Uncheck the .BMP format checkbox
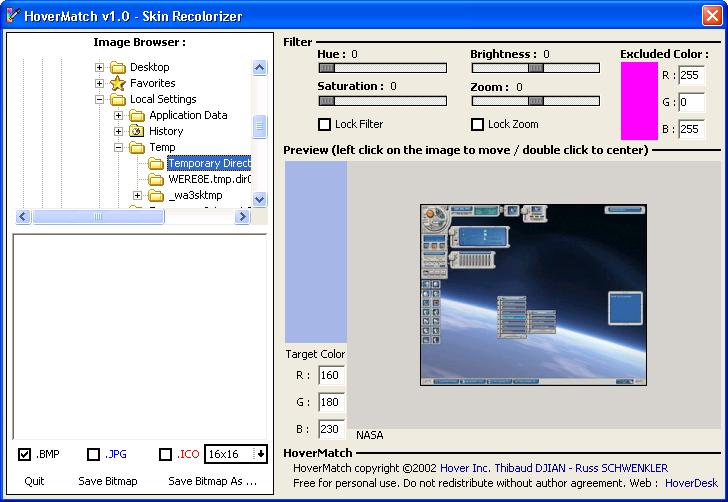Screen dimensions: 728x502 coord(24,454)
